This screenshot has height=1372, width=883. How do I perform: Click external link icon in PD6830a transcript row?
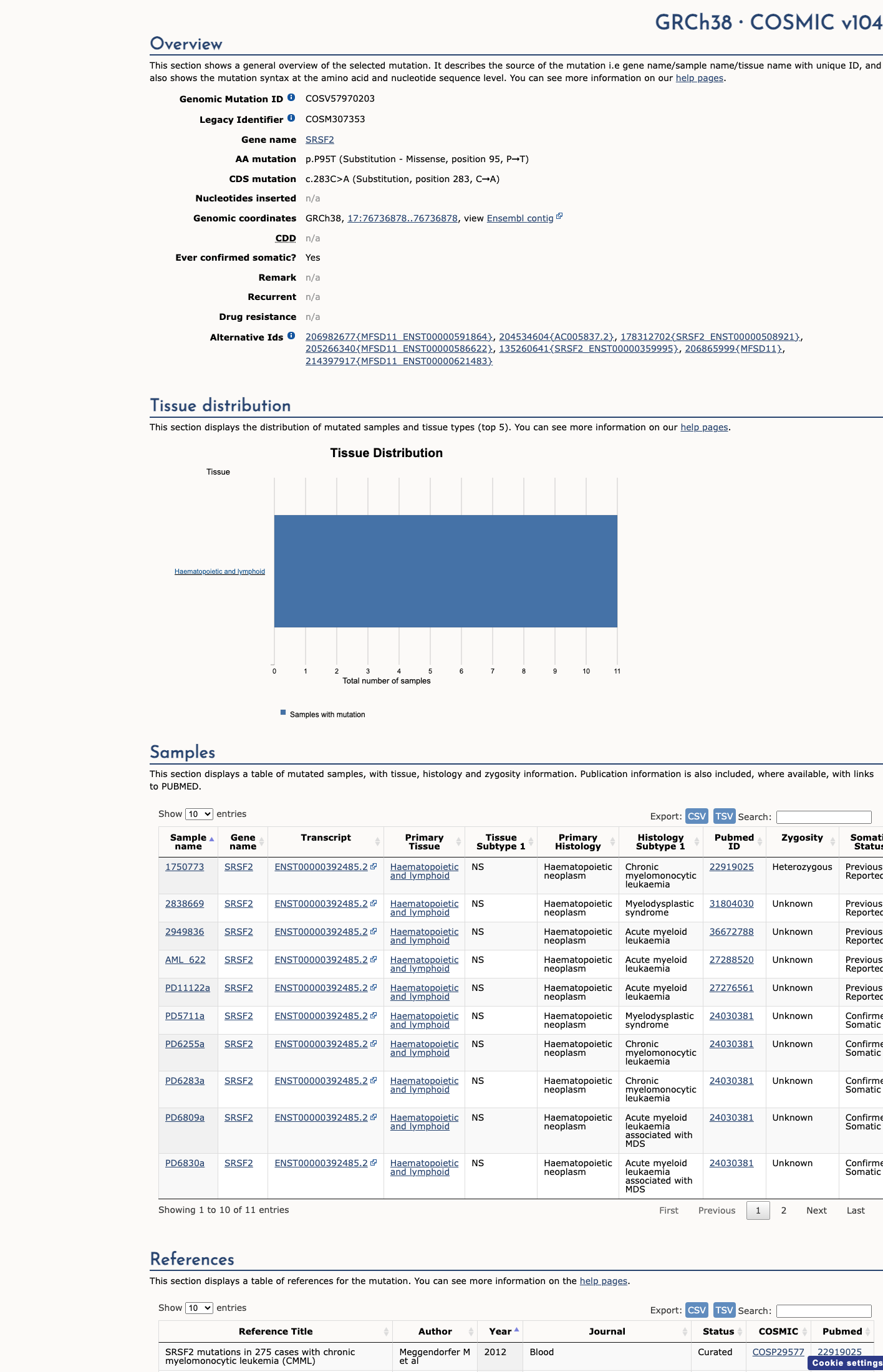coord(374,1162)
